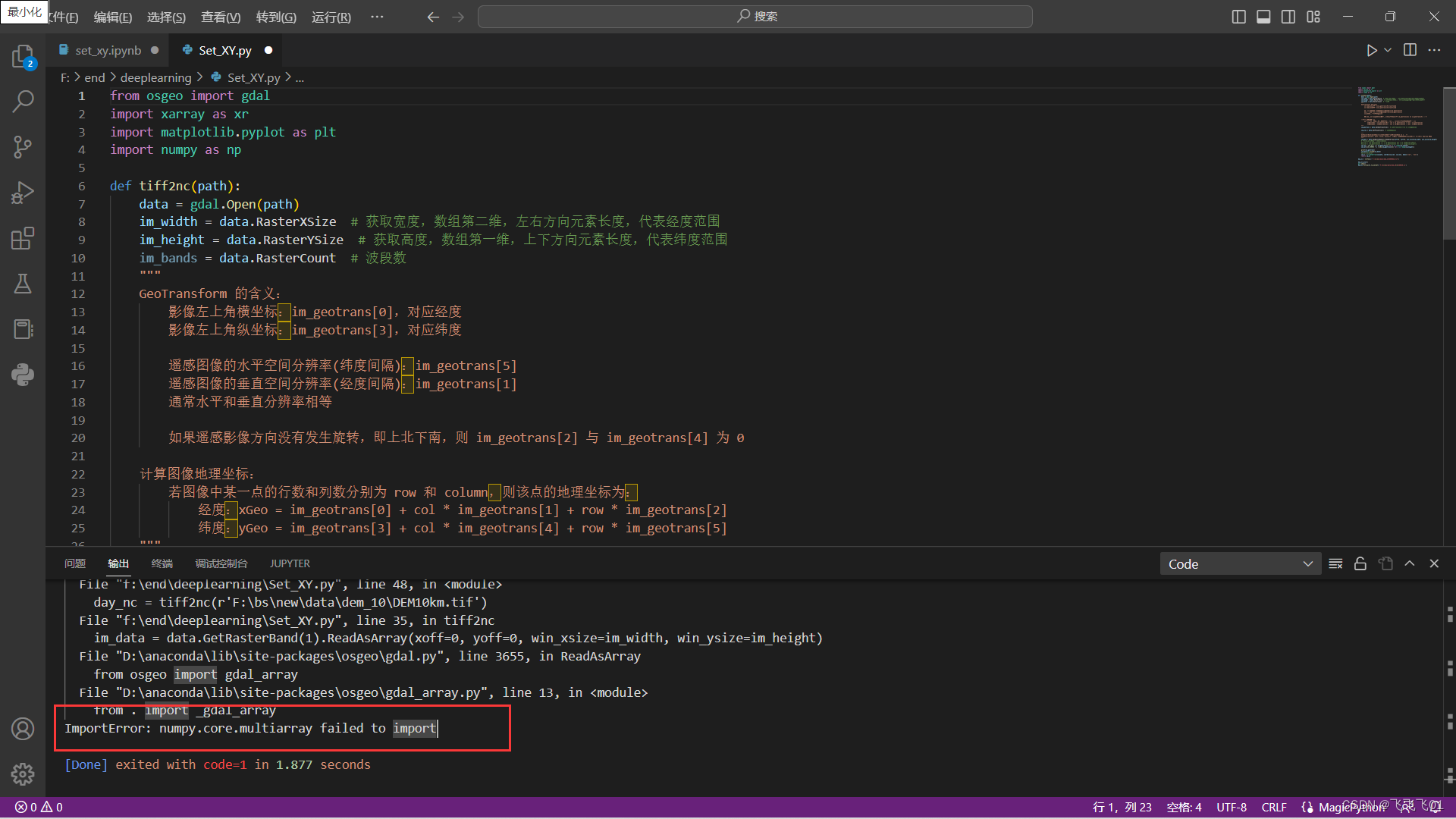Switch to the 输出 panel tab

tap(118, 563)
